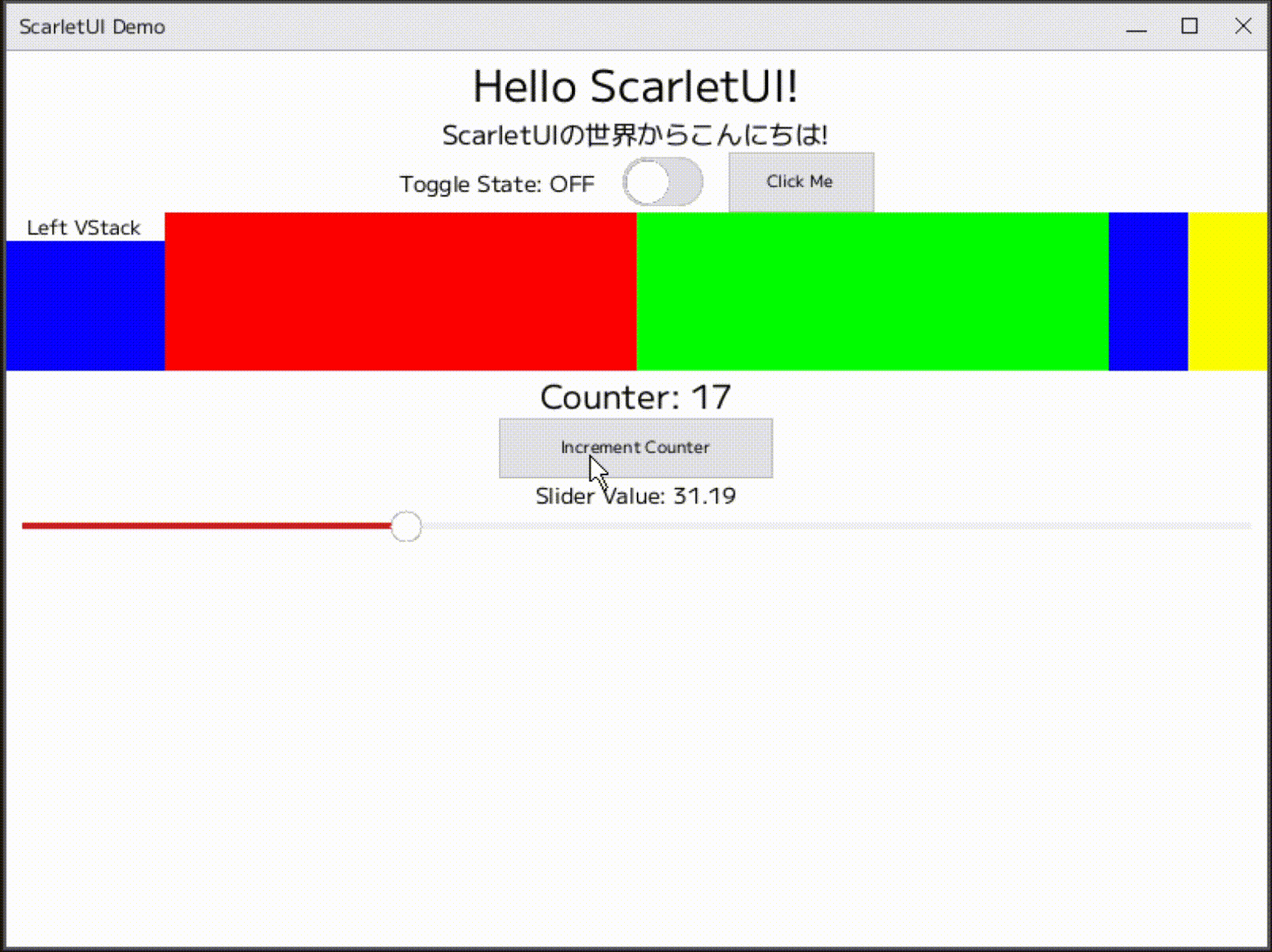Click the slider's round handle
Screen dimensions: 1272x952
click(406, 527)
